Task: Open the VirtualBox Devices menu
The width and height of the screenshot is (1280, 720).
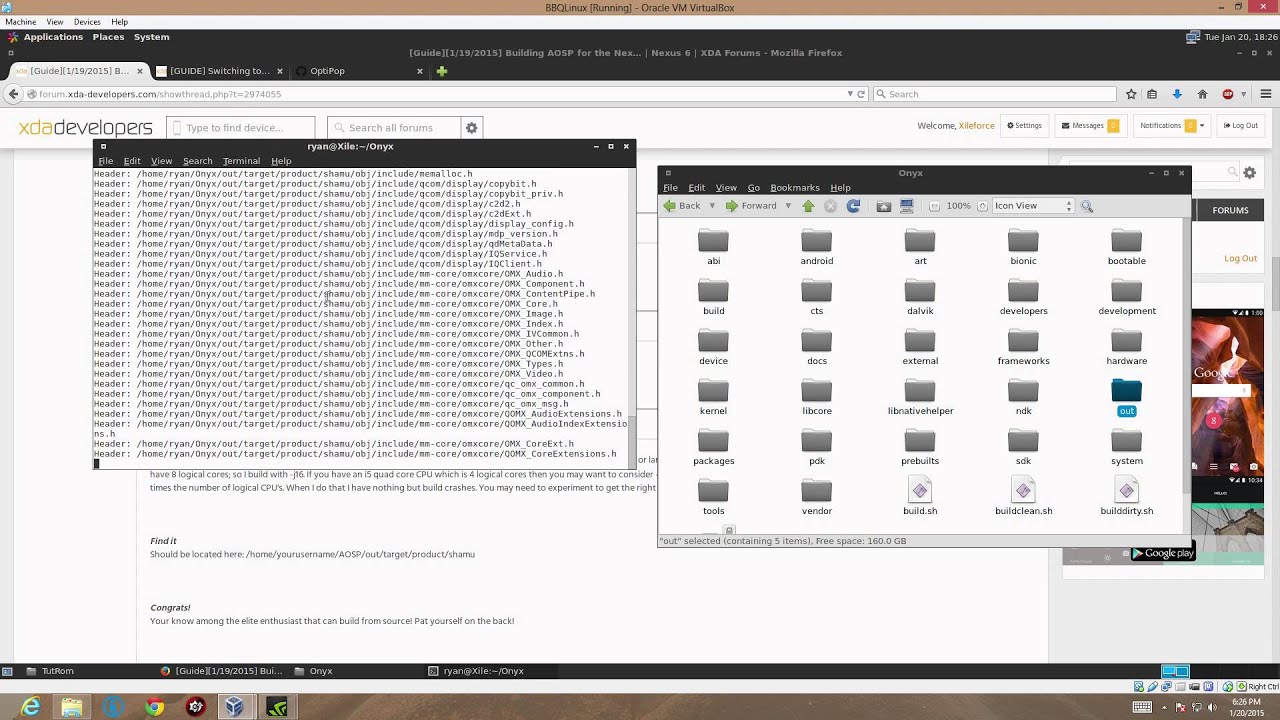Action: [x=87, y=22]
